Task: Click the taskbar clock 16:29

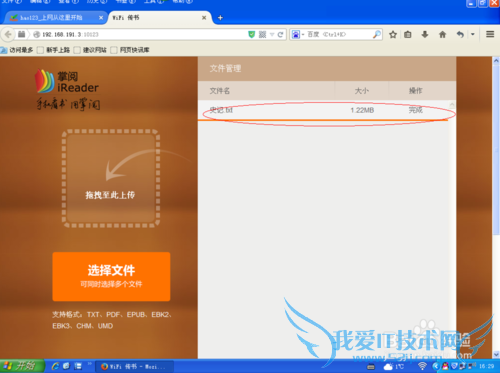Action: (x=486, y=366)
